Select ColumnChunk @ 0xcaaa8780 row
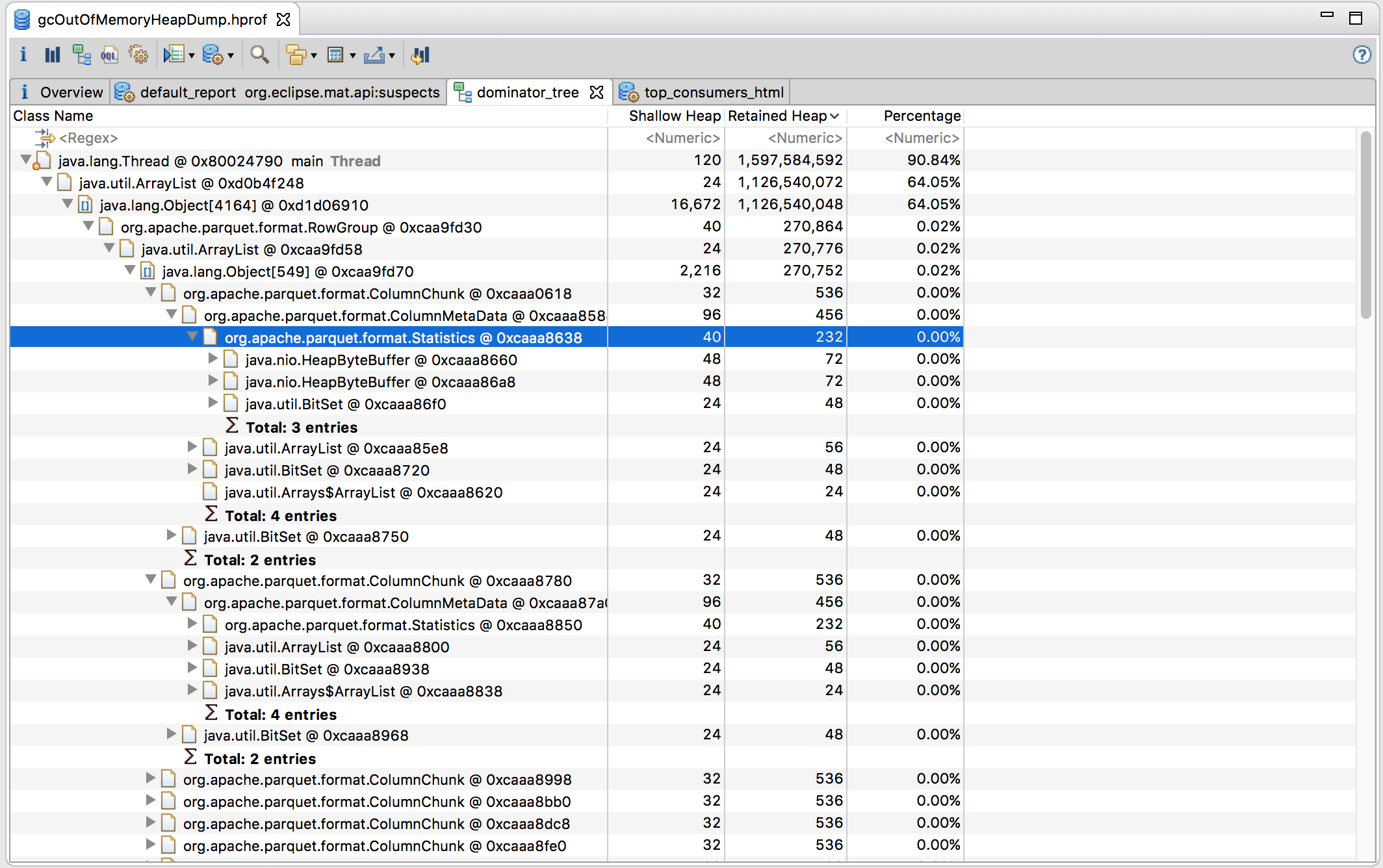Image resolution: width=1383 pixels, height=868 pixels. click(486, 580)
